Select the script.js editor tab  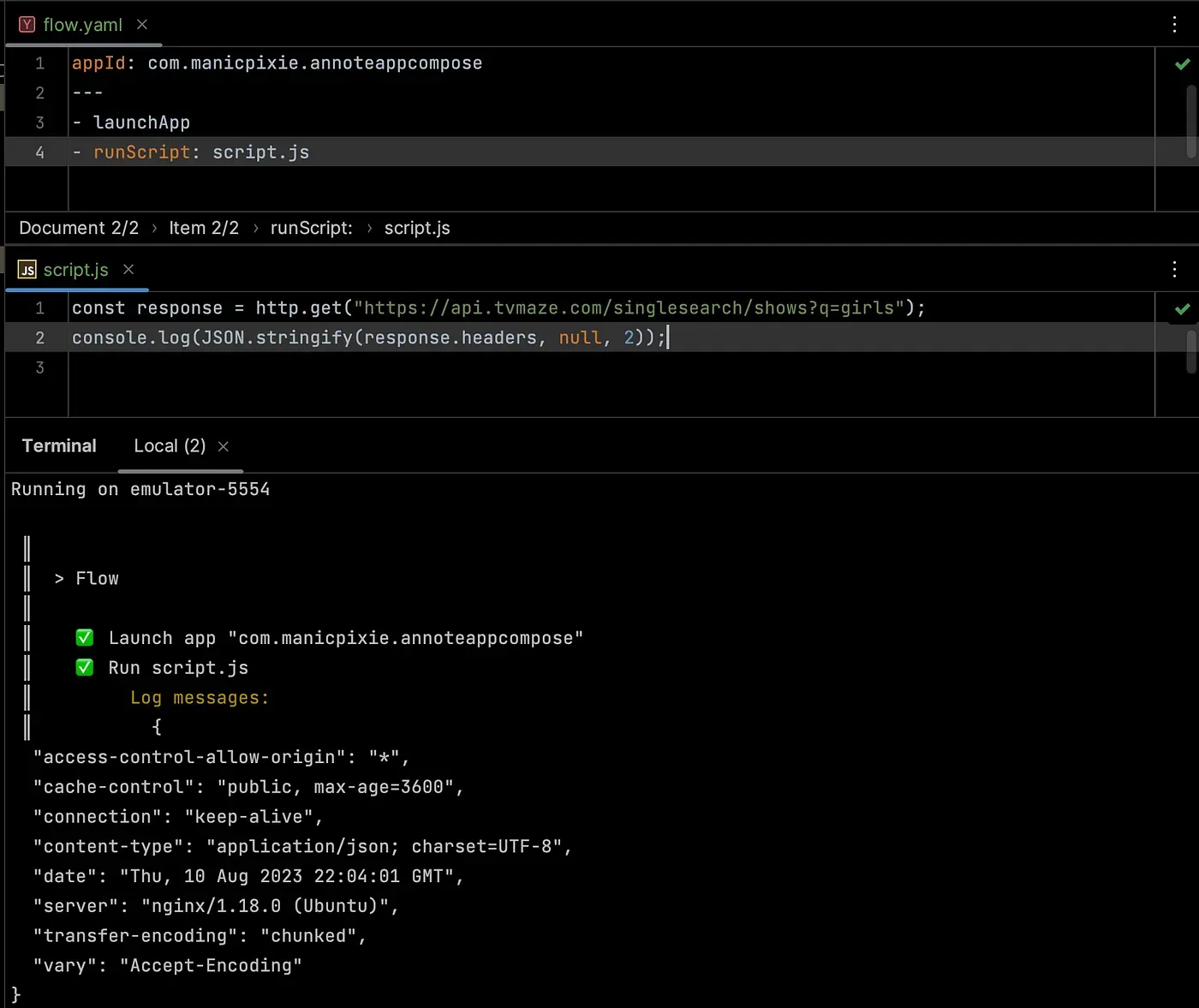(75, 270)
